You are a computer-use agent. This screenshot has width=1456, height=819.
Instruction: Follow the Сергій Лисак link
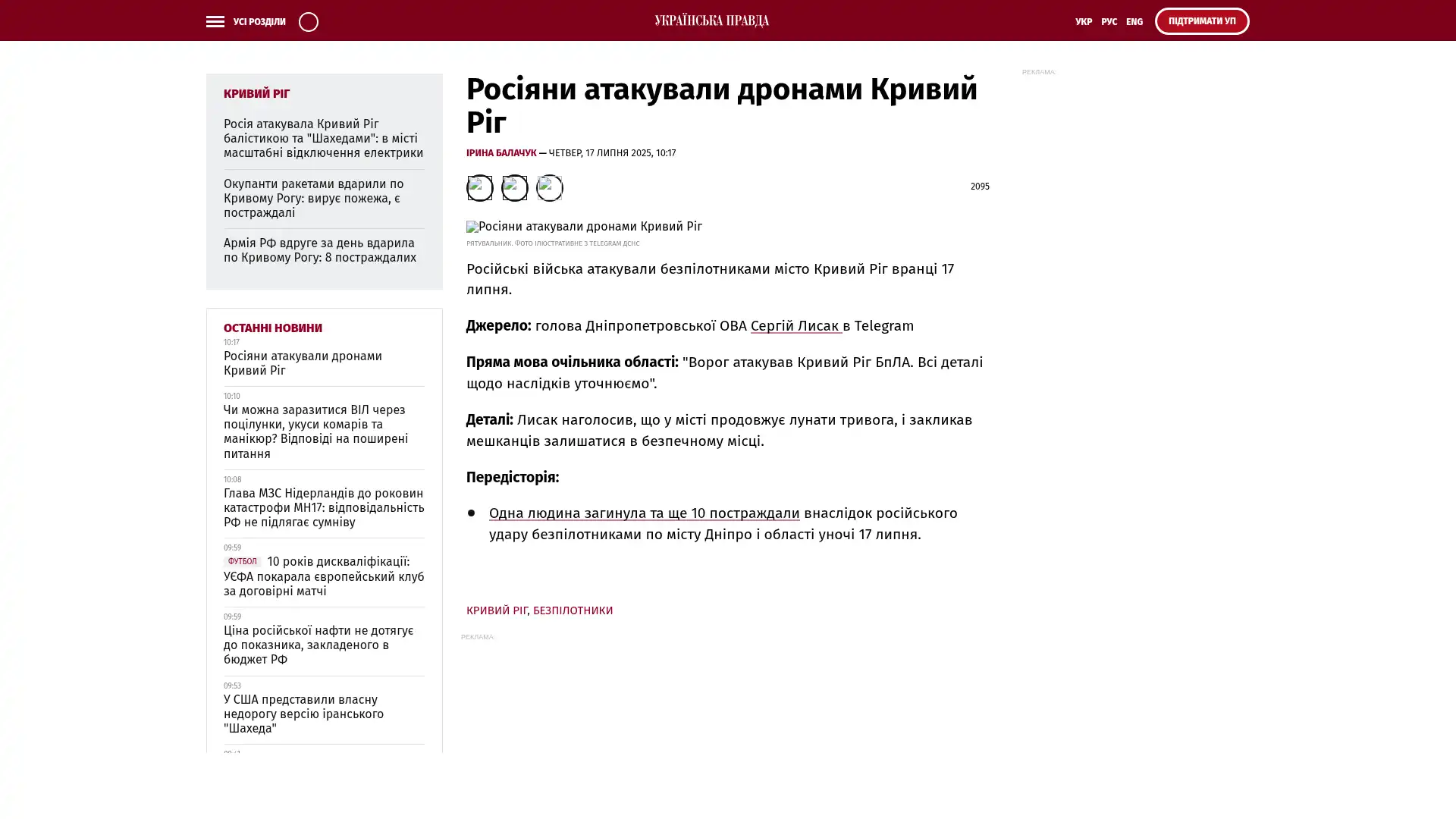[x=795, y=325]
